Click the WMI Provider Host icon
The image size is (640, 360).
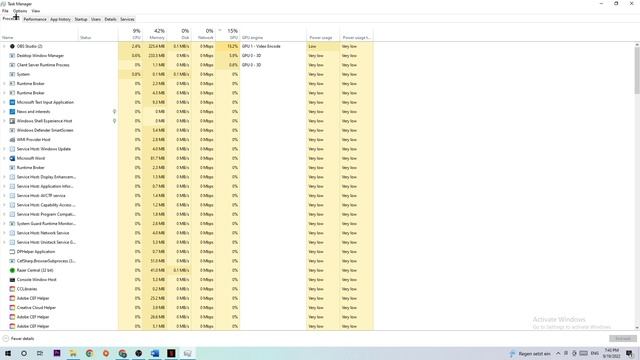12,140
